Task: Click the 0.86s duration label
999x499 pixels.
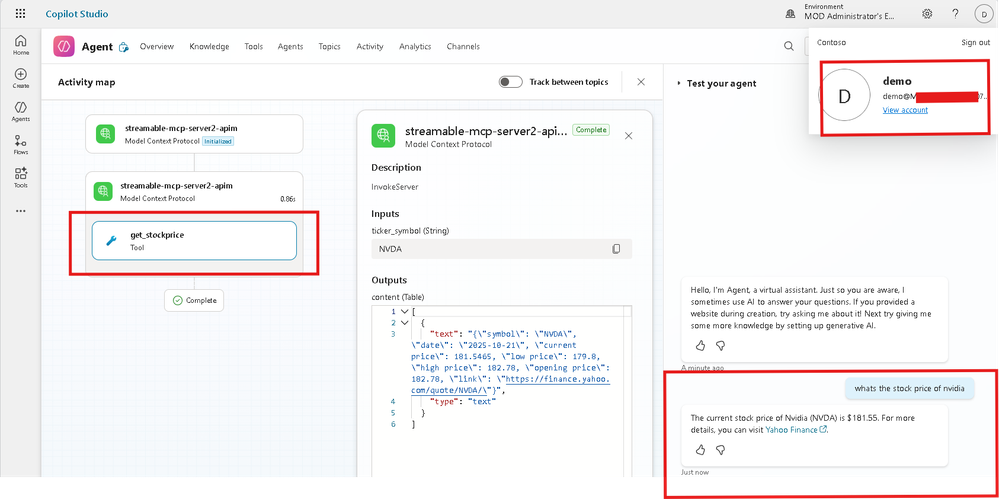Action: 288,199
